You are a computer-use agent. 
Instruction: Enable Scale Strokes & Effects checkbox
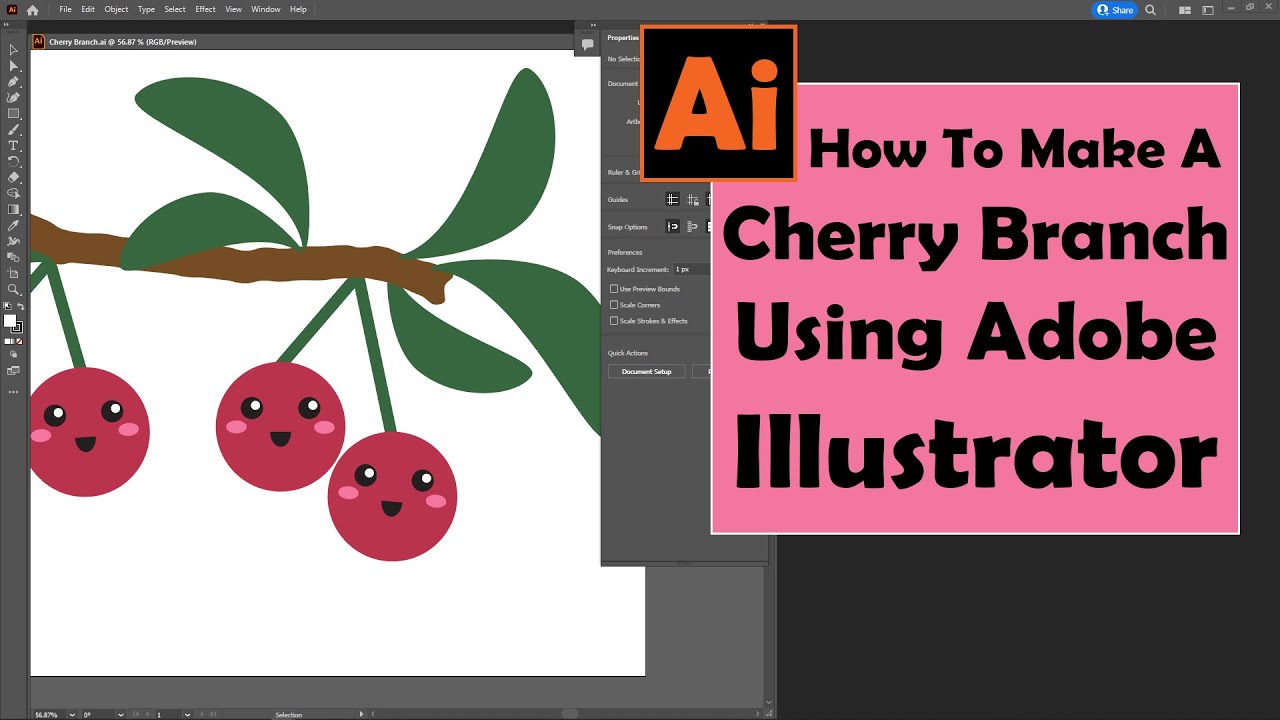614,321
